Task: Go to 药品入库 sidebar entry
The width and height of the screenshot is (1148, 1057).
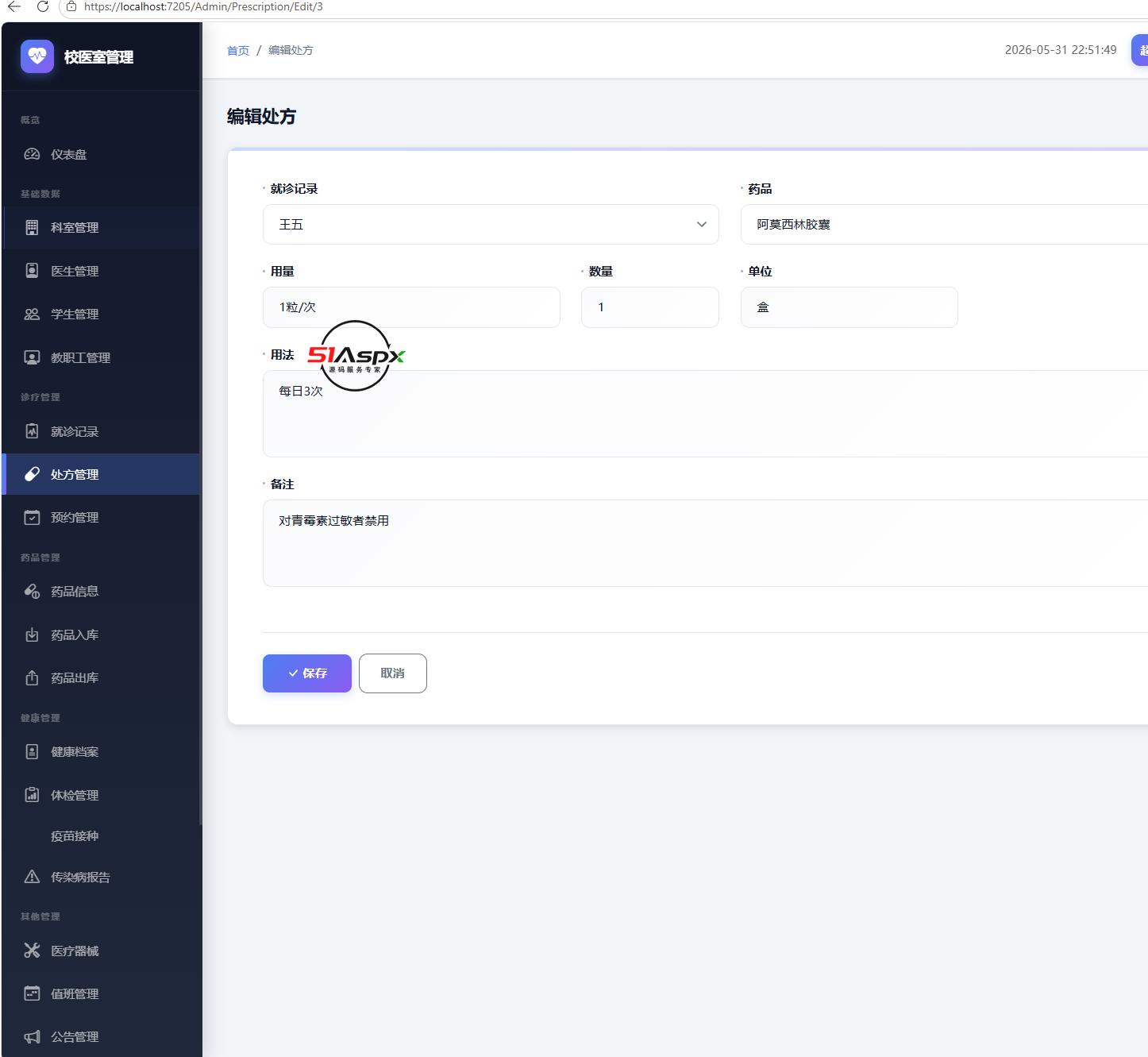Action: (102, 635)
